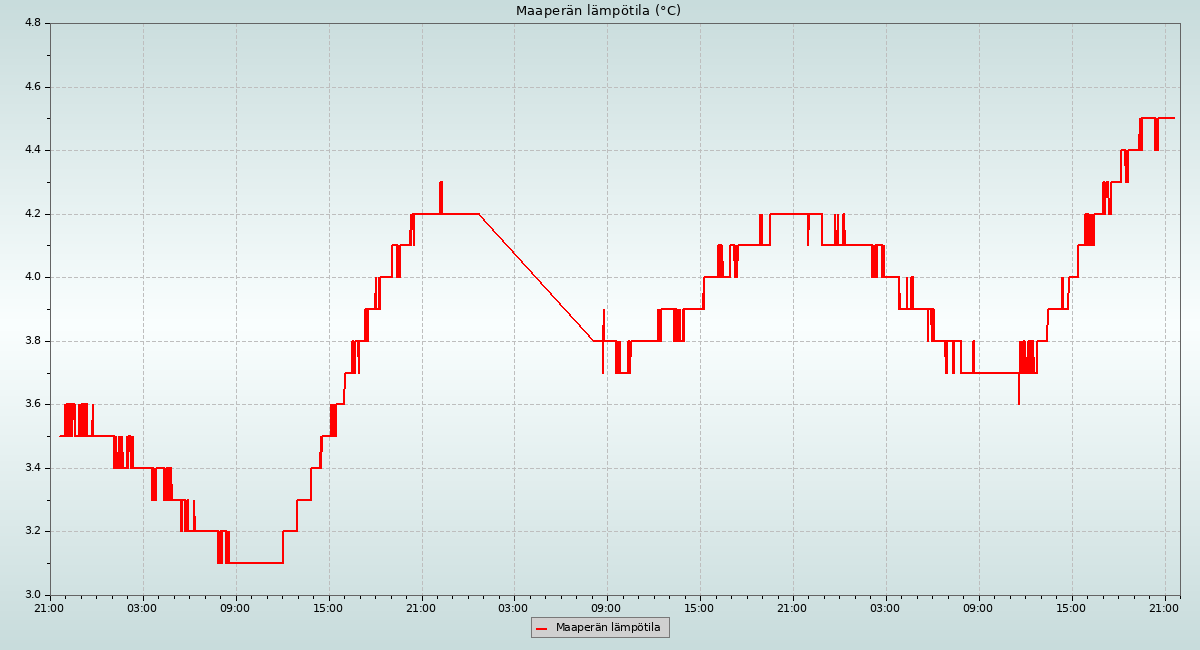Image resolution: width=1200 pixels, height=650 pixels.
Task: Click the lowest flat plateau at 3.1
Action: [x=256, y=563]
